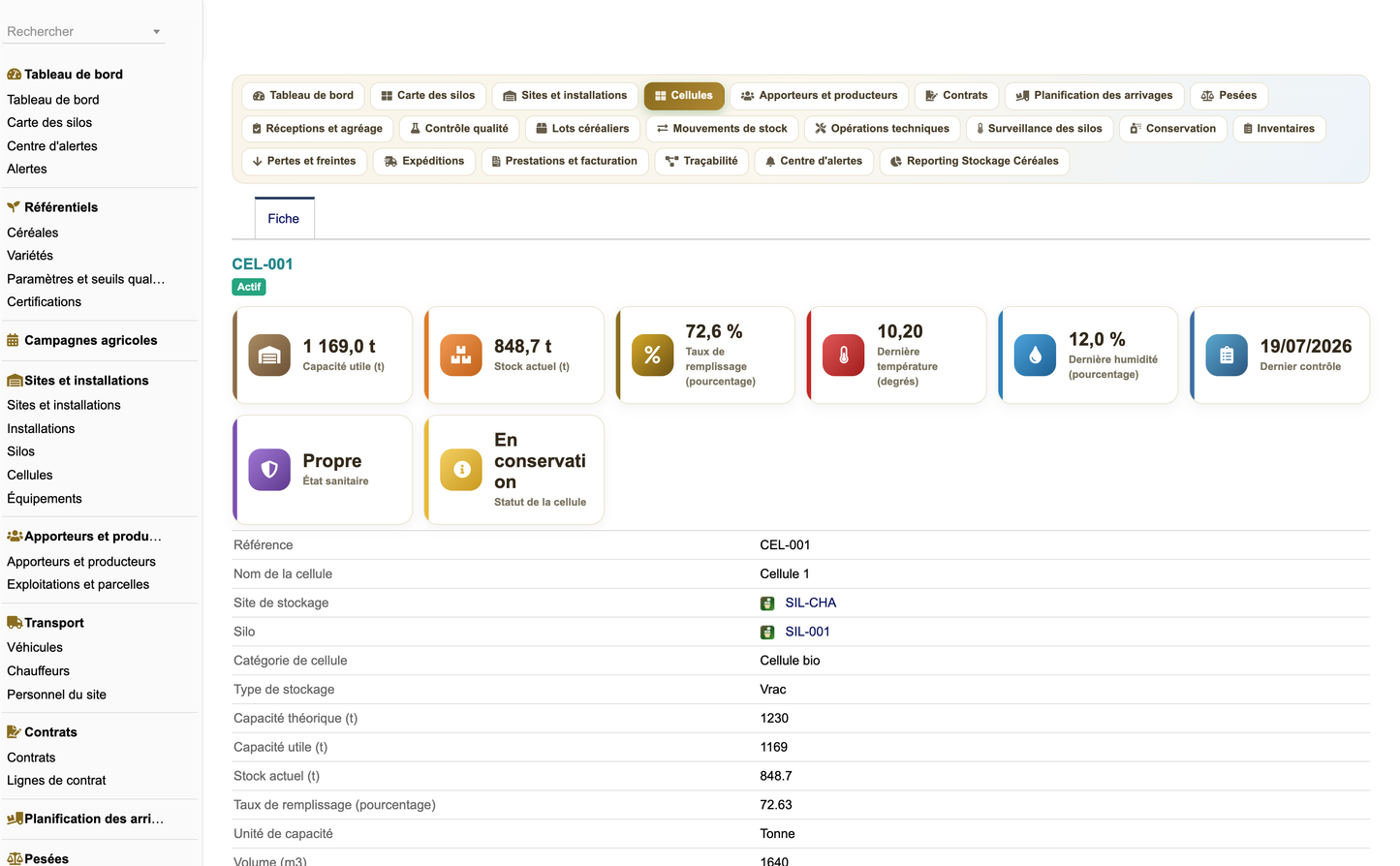
Task: Open Mouvements de stock
Action: click(722, 129)
